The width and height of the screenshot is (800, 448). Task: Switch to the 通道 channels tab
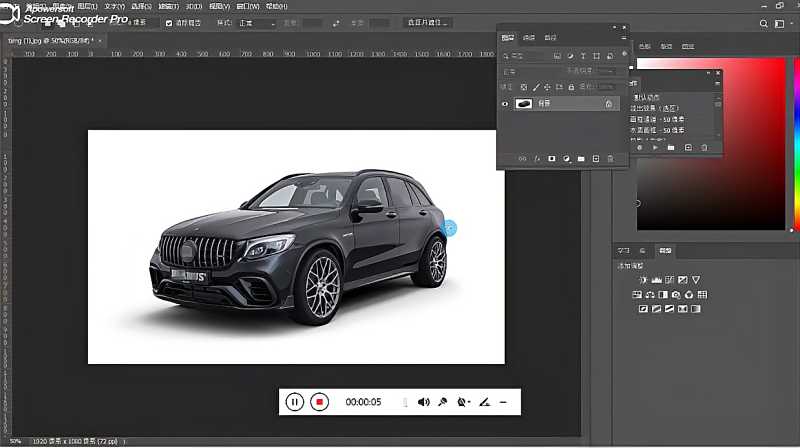click(x=529, y=37)
